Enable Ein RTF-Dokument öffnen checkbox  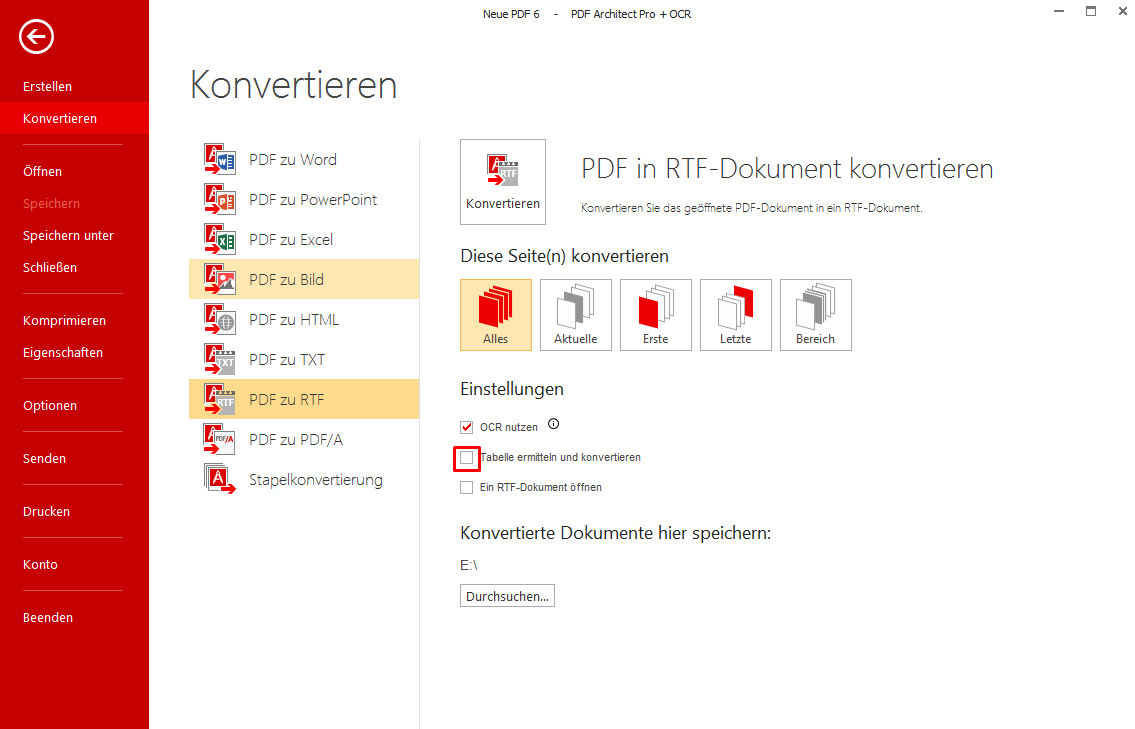pos(467,487)
